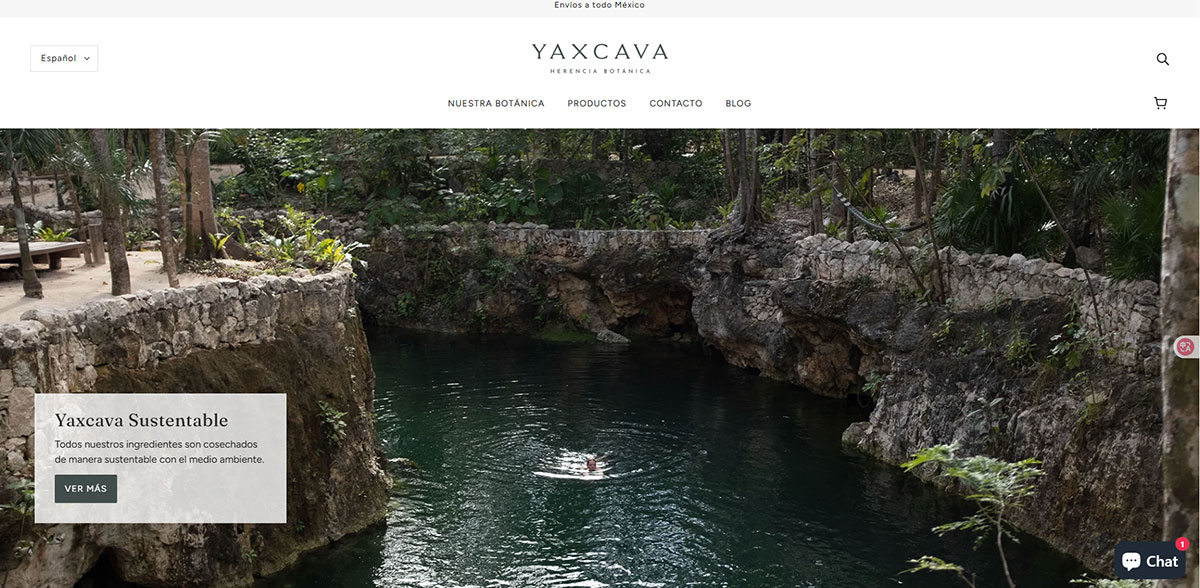This screenshot has height=588, width=1200.
Task: Click the swimmer in the cenote image
Action: pos(594,464)
